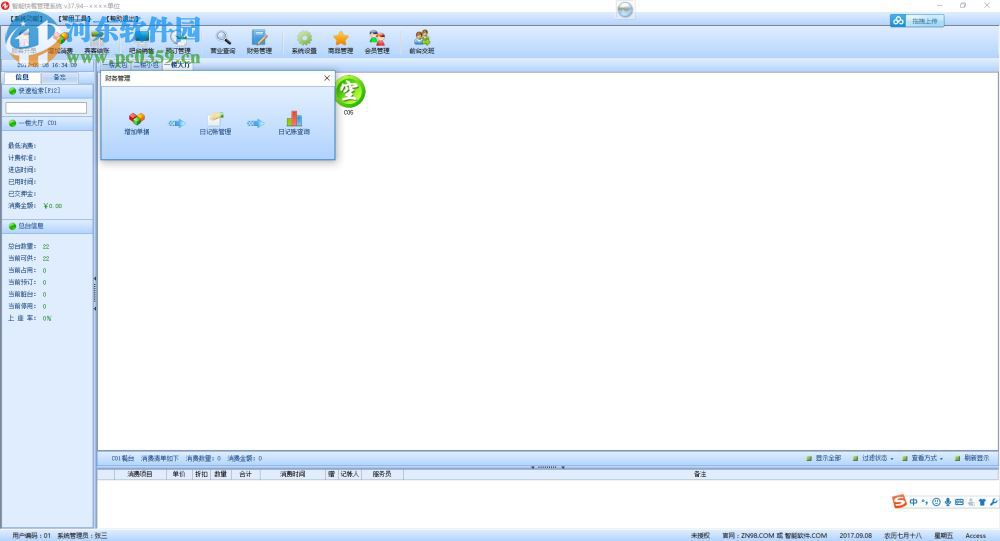Click Sogou input method S logo
The width and height of the screenshot is (1000, 541).
tap(899, 501)
